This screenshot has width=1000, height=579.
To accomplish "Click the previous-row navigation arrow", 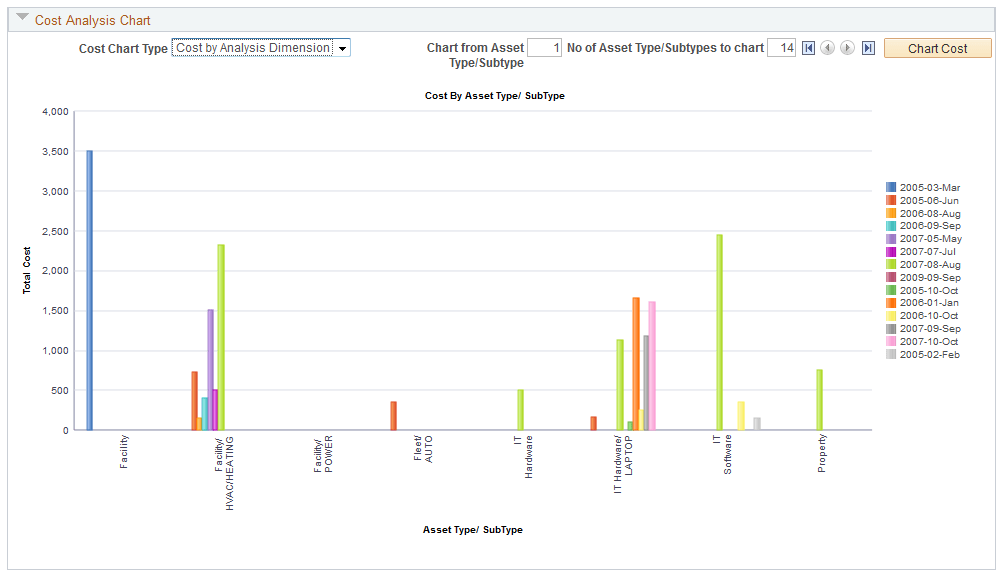I will click(827, 47).
